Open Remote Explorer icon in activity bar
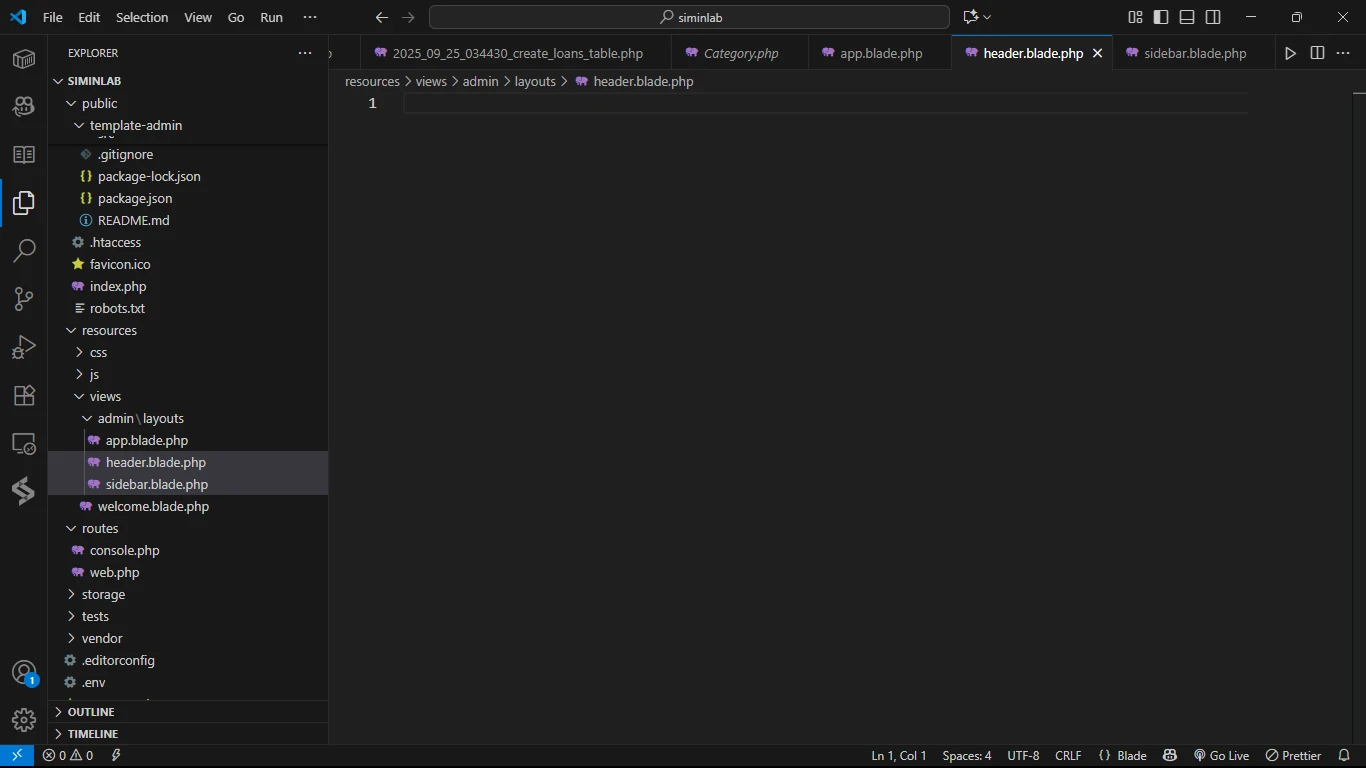The width and height of the screenshot is (1366, 768). point(24,443)
